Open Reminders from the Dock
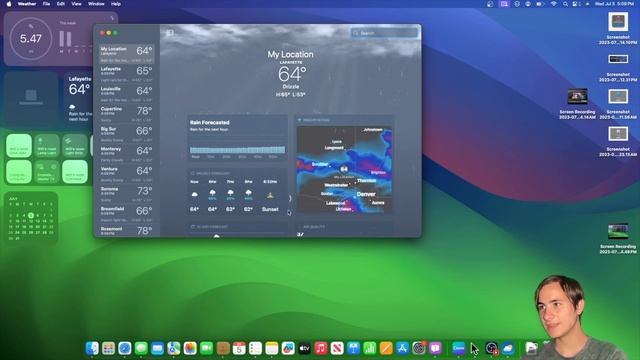Screen dimensions: 640x360 coord(256,348)
